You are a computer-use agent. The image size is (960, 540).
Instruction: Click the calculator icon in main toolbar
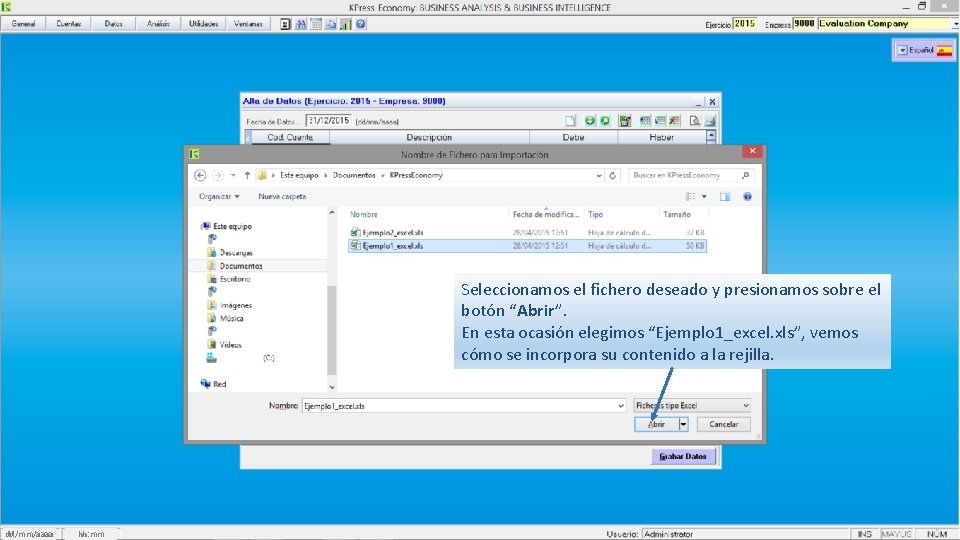285,24
